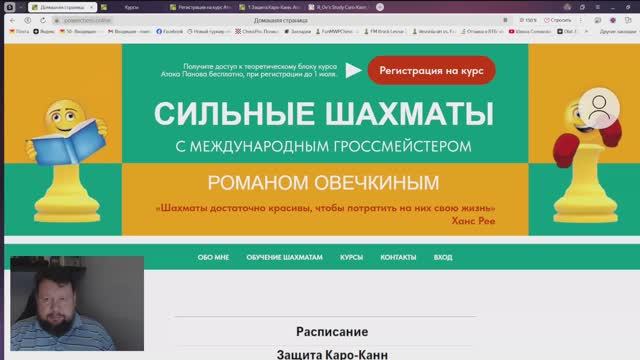Open the Яндекс bookmark
The height and width of the screenshot is (360, 640).
click(44, 31)
